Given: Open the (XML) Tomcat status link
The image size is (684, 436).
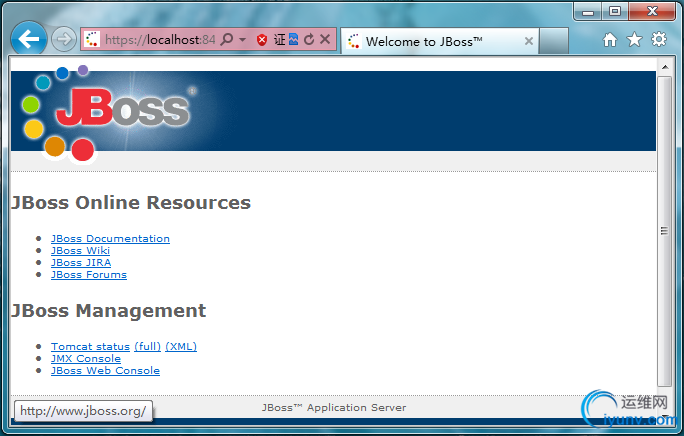Looking at the screenshot, I should point(181,347).
